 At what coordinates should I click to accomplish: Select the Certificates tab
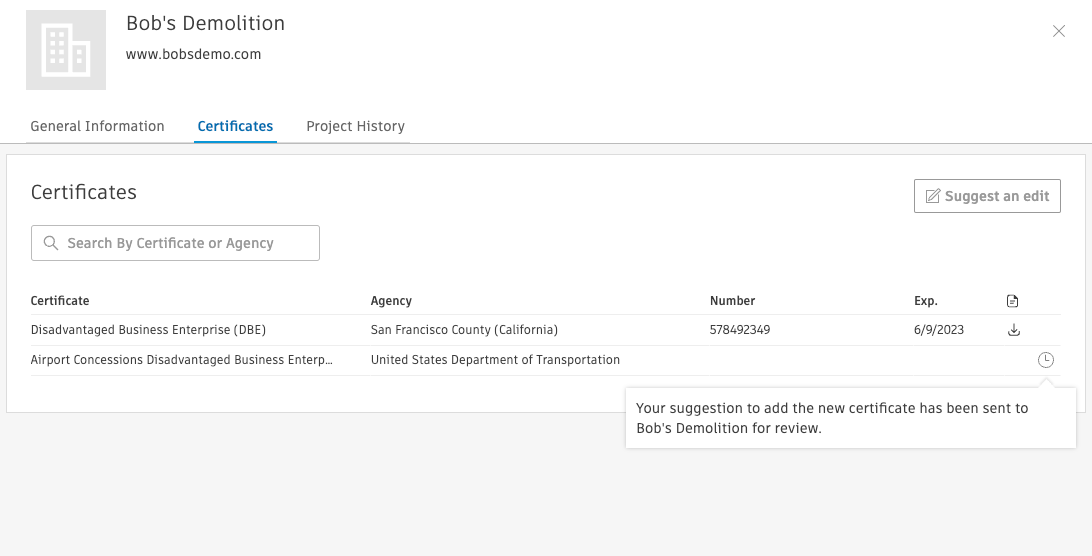(x=235, y=126)
